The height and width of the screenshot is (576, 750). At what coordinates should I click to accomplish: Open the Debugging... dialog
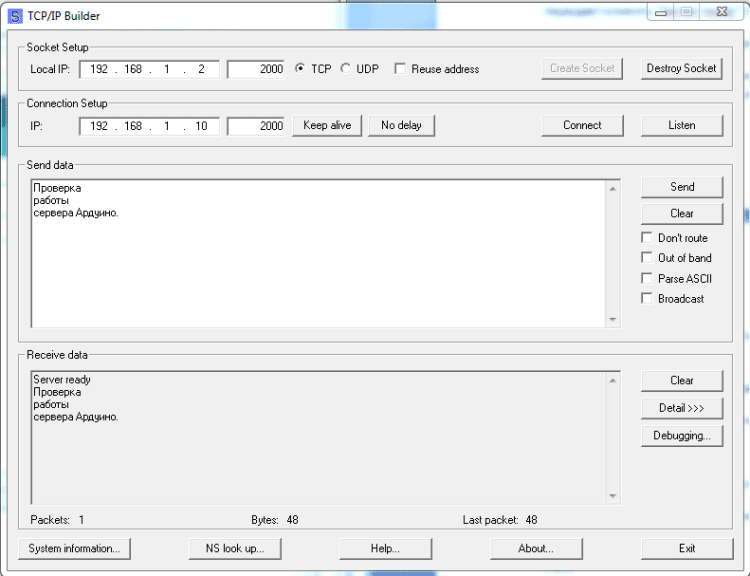682,436
